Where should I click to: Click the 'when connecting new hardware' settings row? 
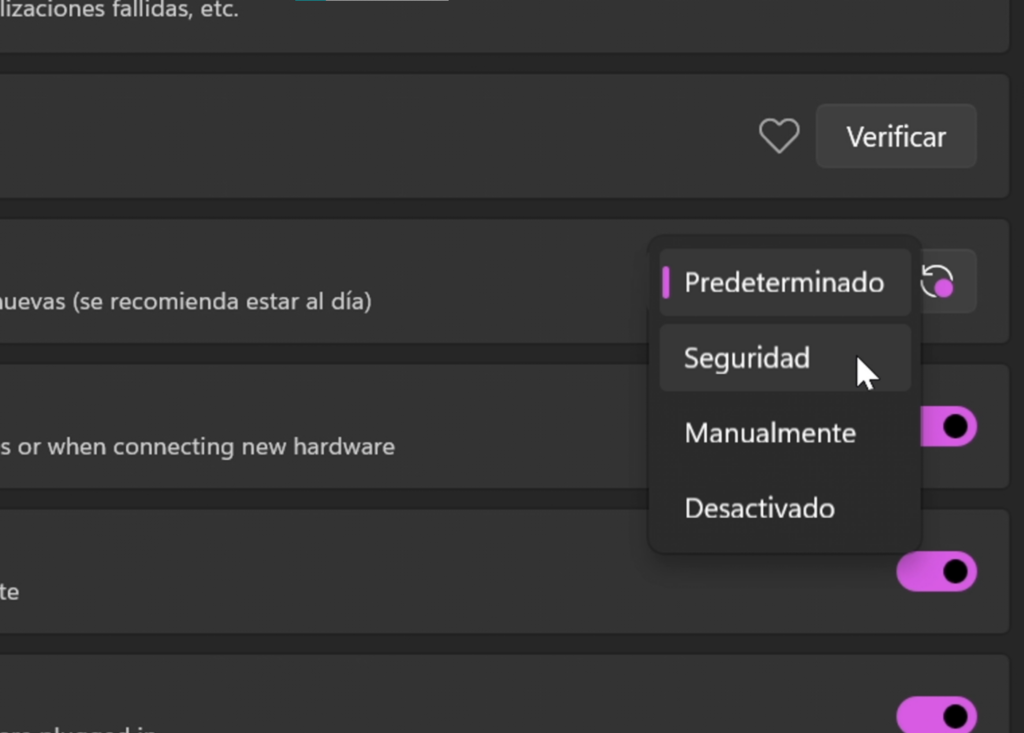point(300,447)
